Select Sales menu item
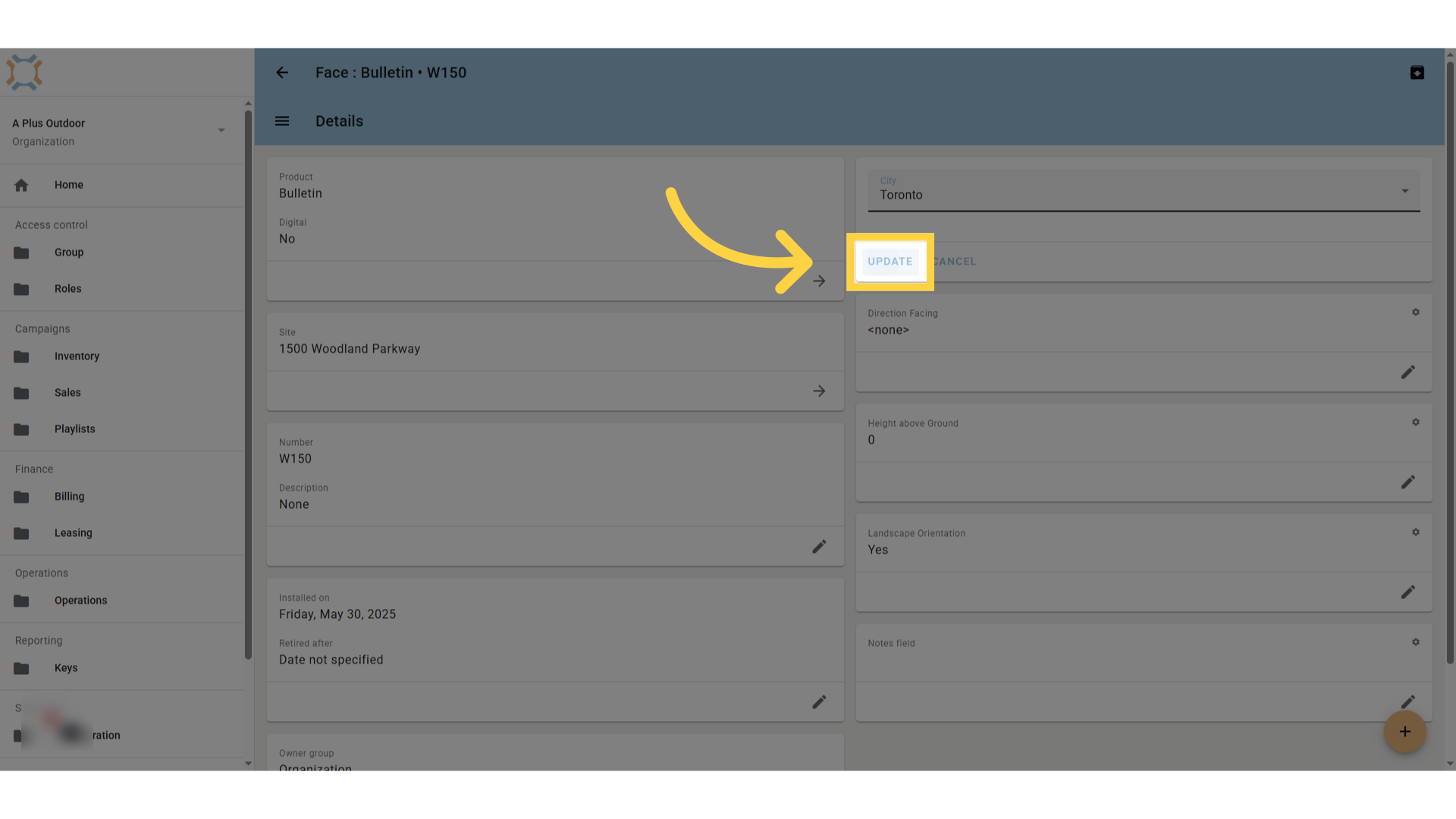The width and height of the screenshot is (1456, 819). (121, 393)
